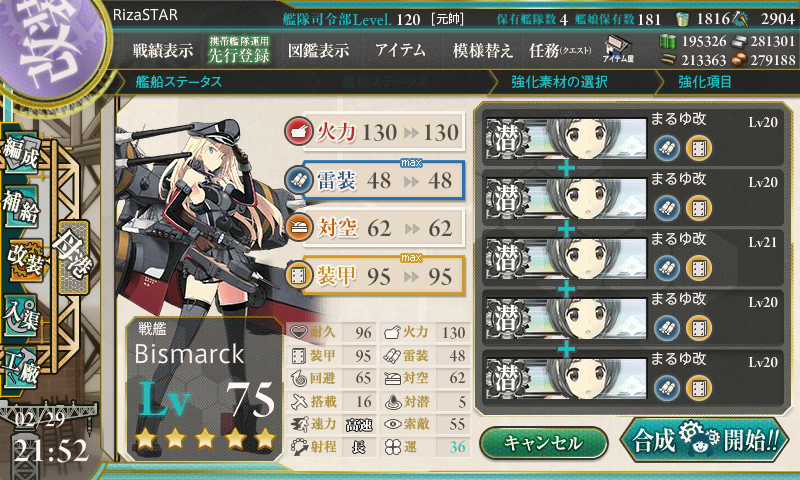Open the 図鑑表示 encyclopedia menu
The image size is (800, 480).
(318, 50)
